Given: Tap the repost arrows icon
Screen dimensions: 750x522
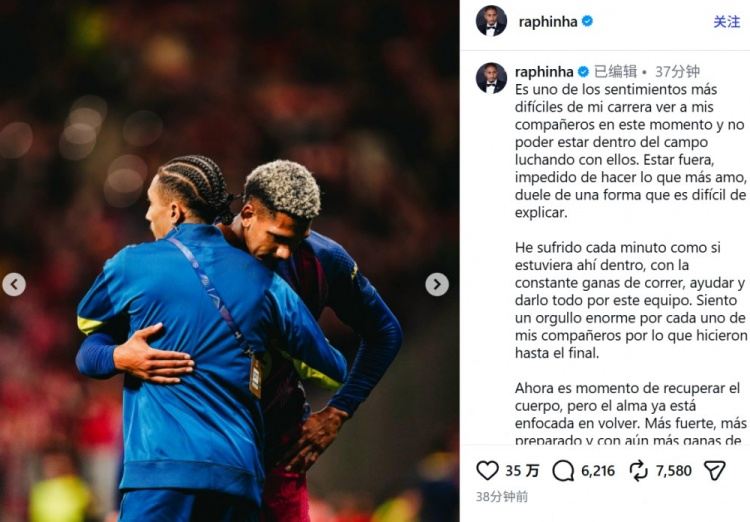Looking at the screenshot, I should [639, 471].
